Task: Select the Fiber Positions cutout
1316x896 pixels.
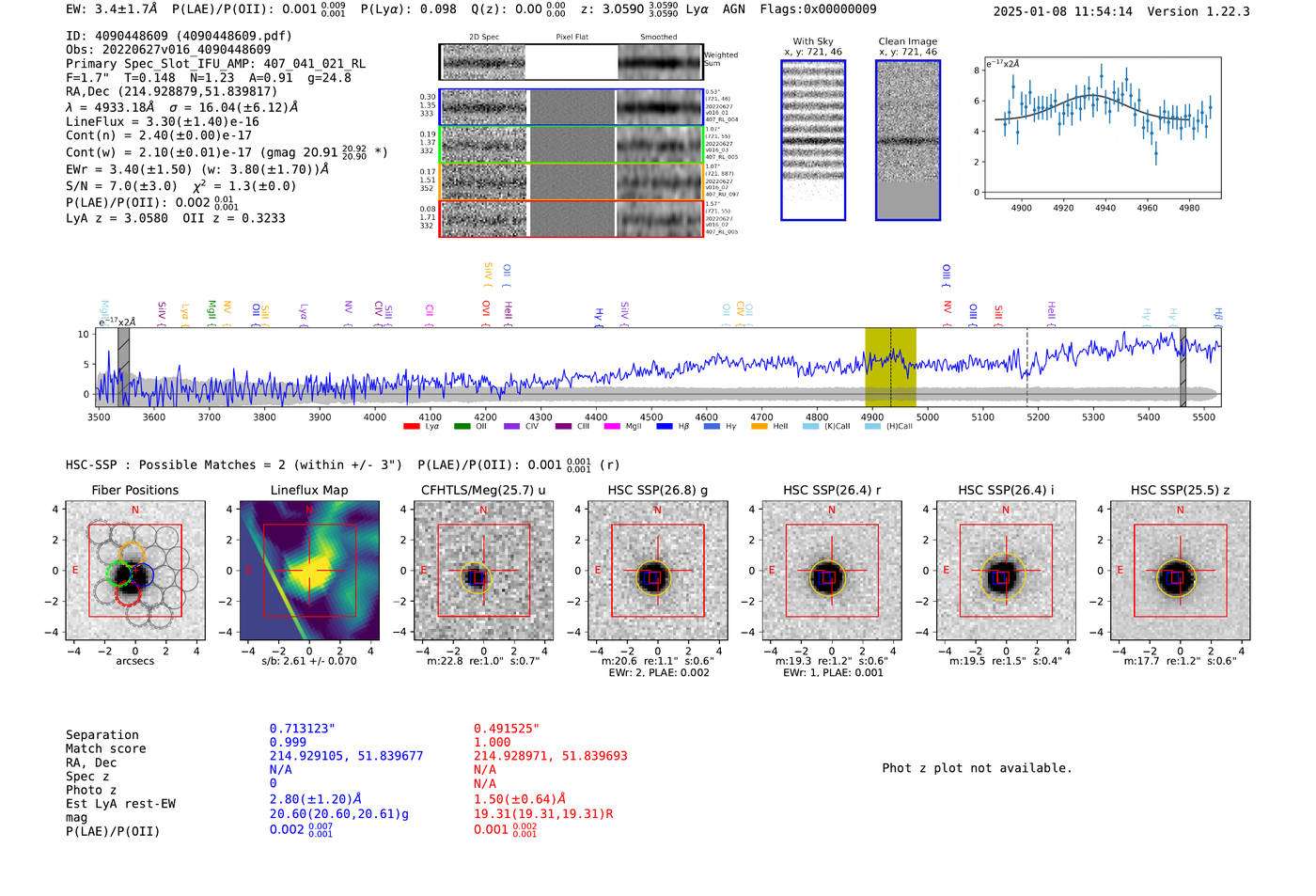Action: click(135, 571)
